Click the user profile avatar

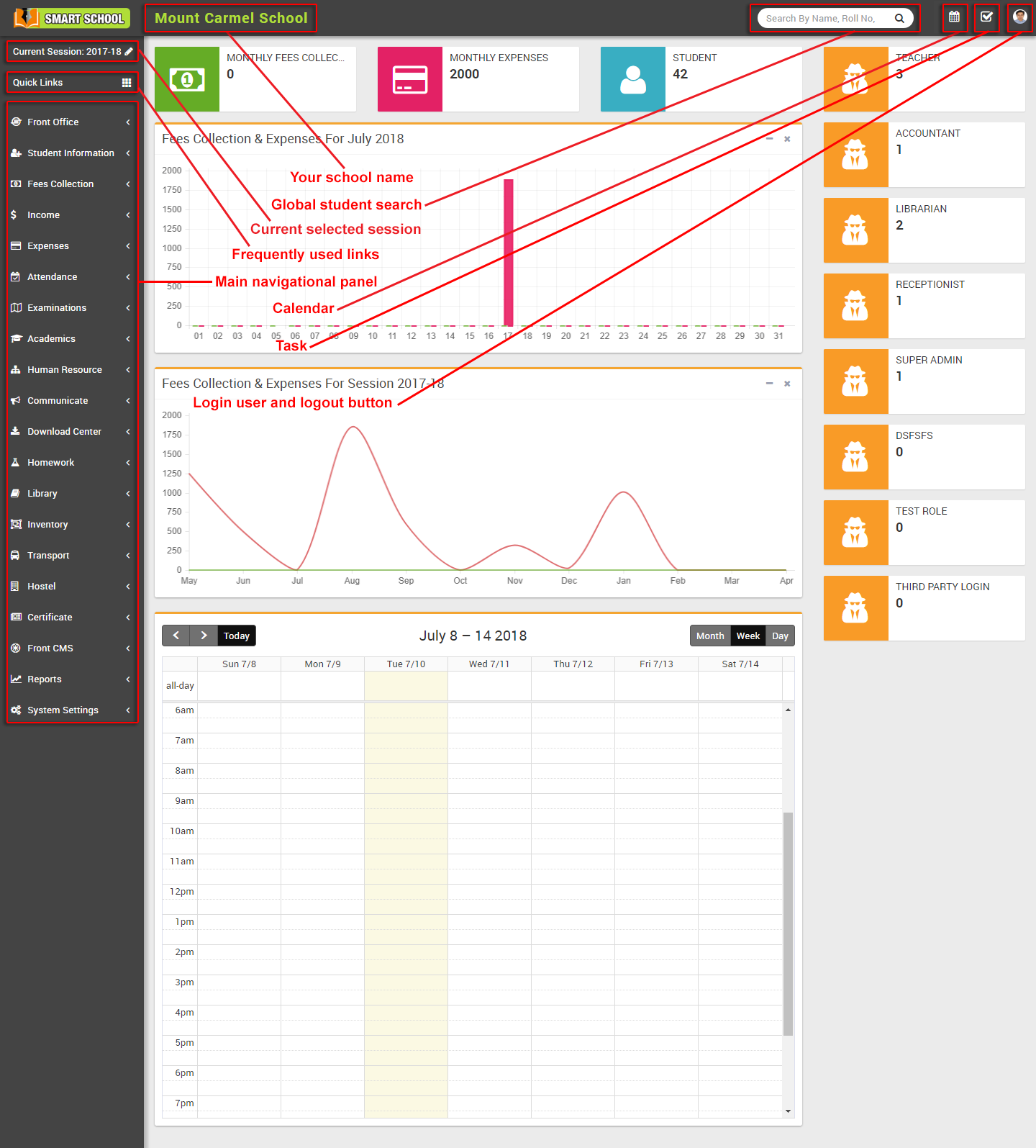coord(1019,17)
